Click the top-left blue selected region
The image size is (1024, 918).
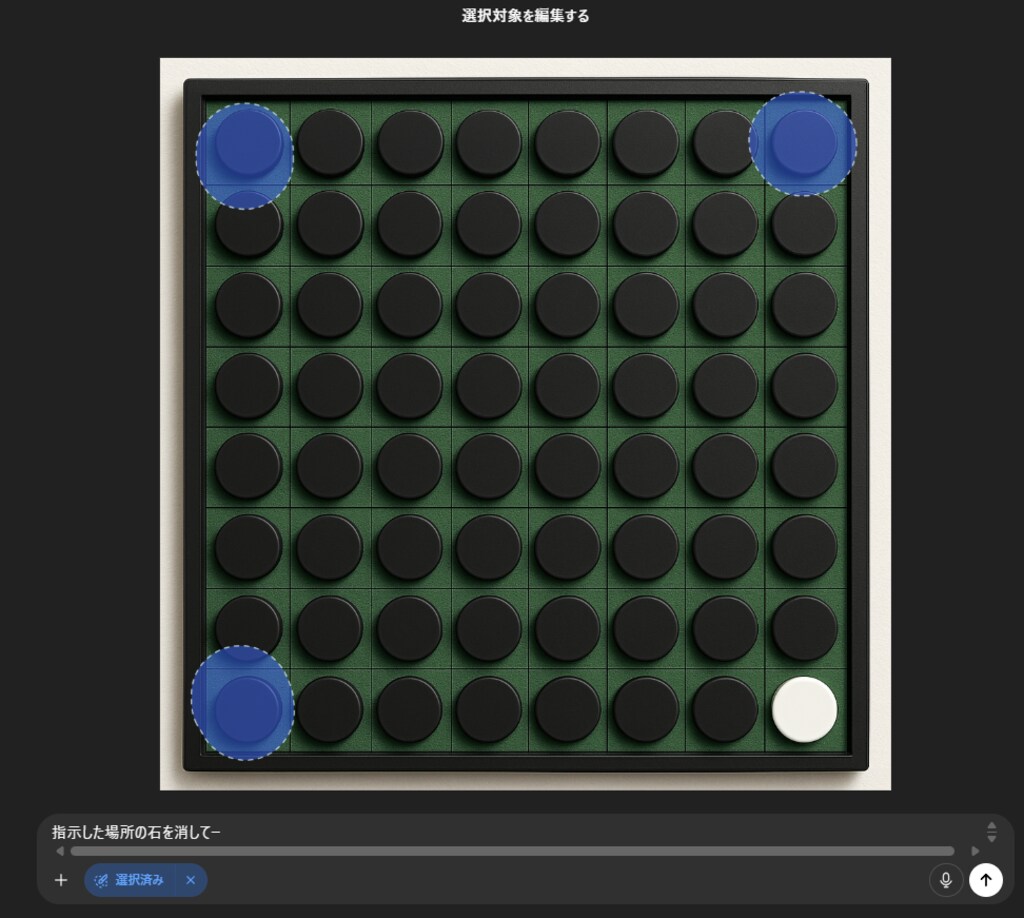pos(244,155)
